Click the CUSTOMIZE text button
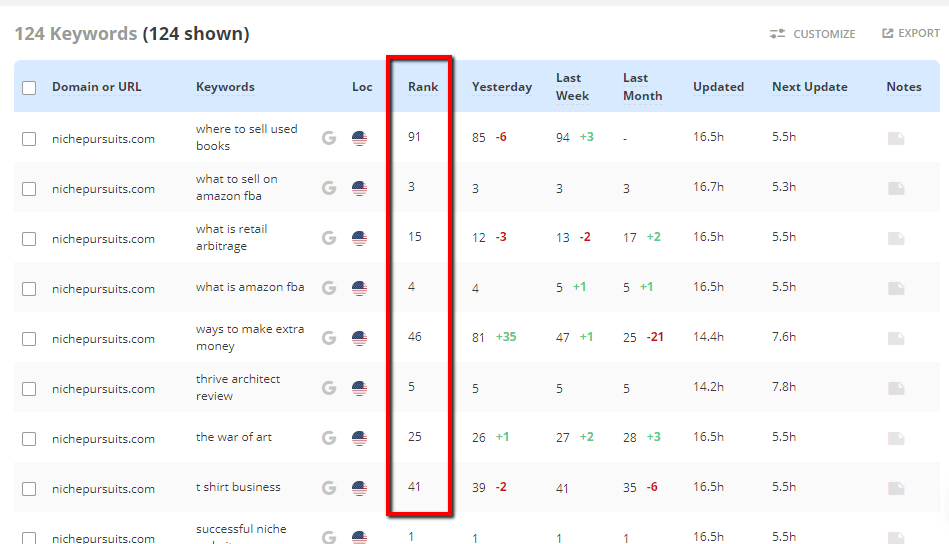 click(x=824, y=34)
